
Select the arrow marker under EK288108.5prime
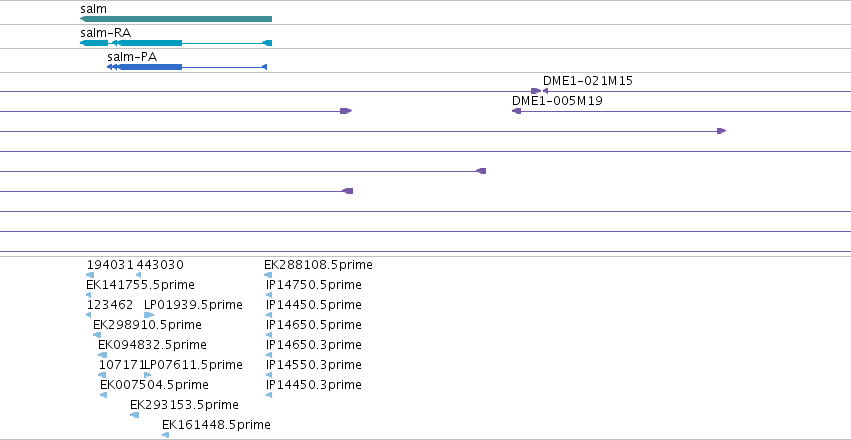(268, 275)
